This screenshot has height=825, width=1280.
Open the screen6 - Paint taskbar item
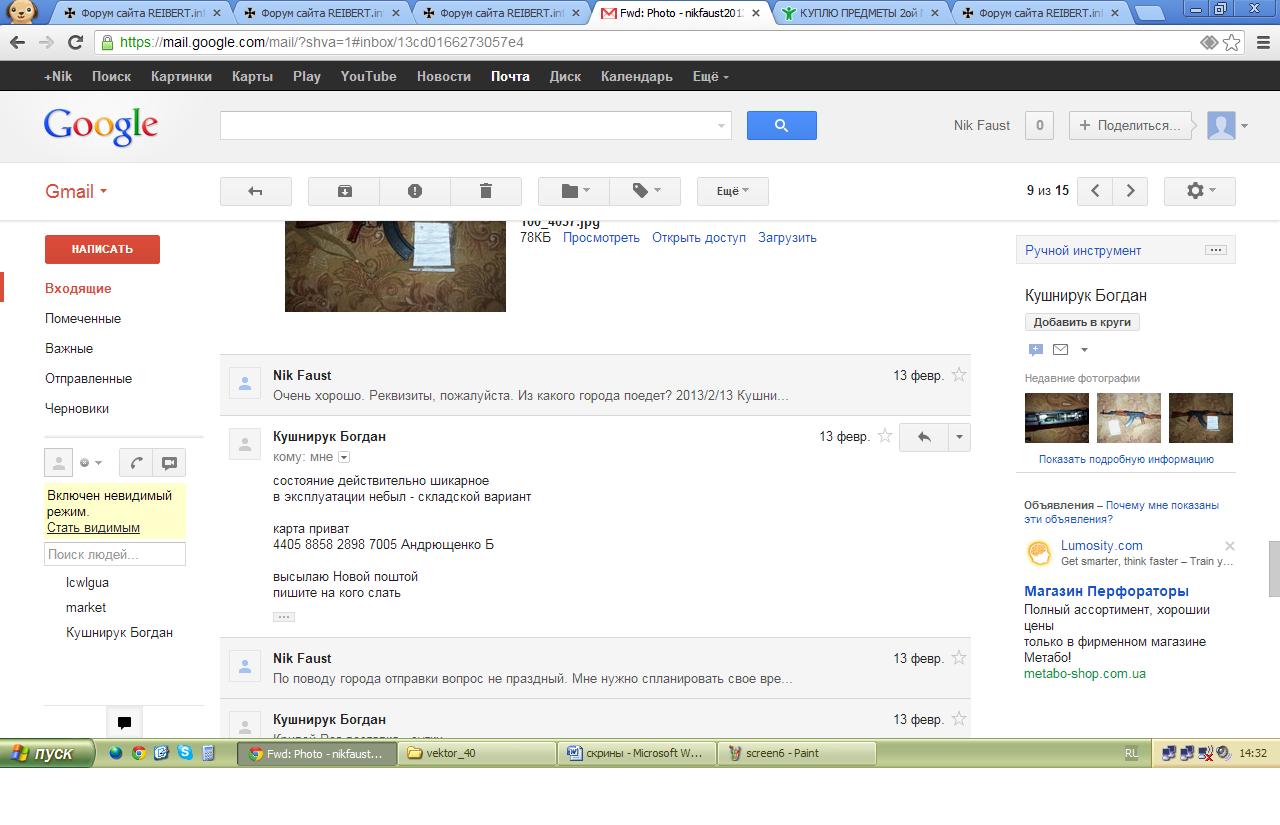(x=796, y=753)
